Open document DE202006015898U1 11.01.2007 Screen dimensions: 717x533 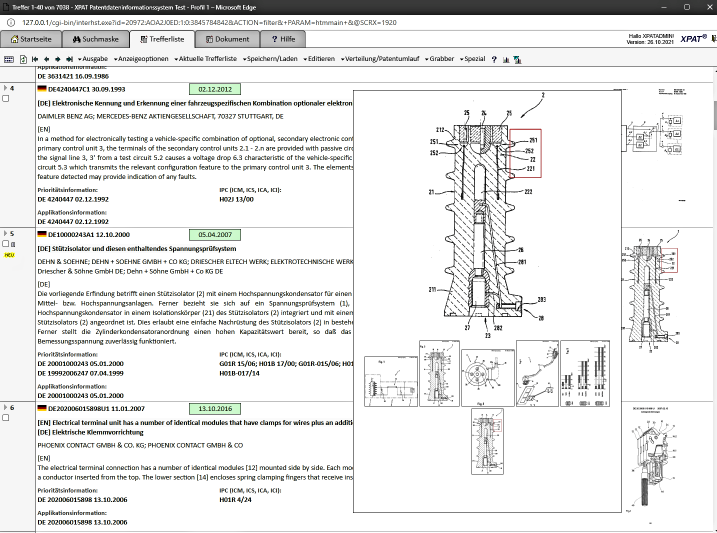click(96, 408)
